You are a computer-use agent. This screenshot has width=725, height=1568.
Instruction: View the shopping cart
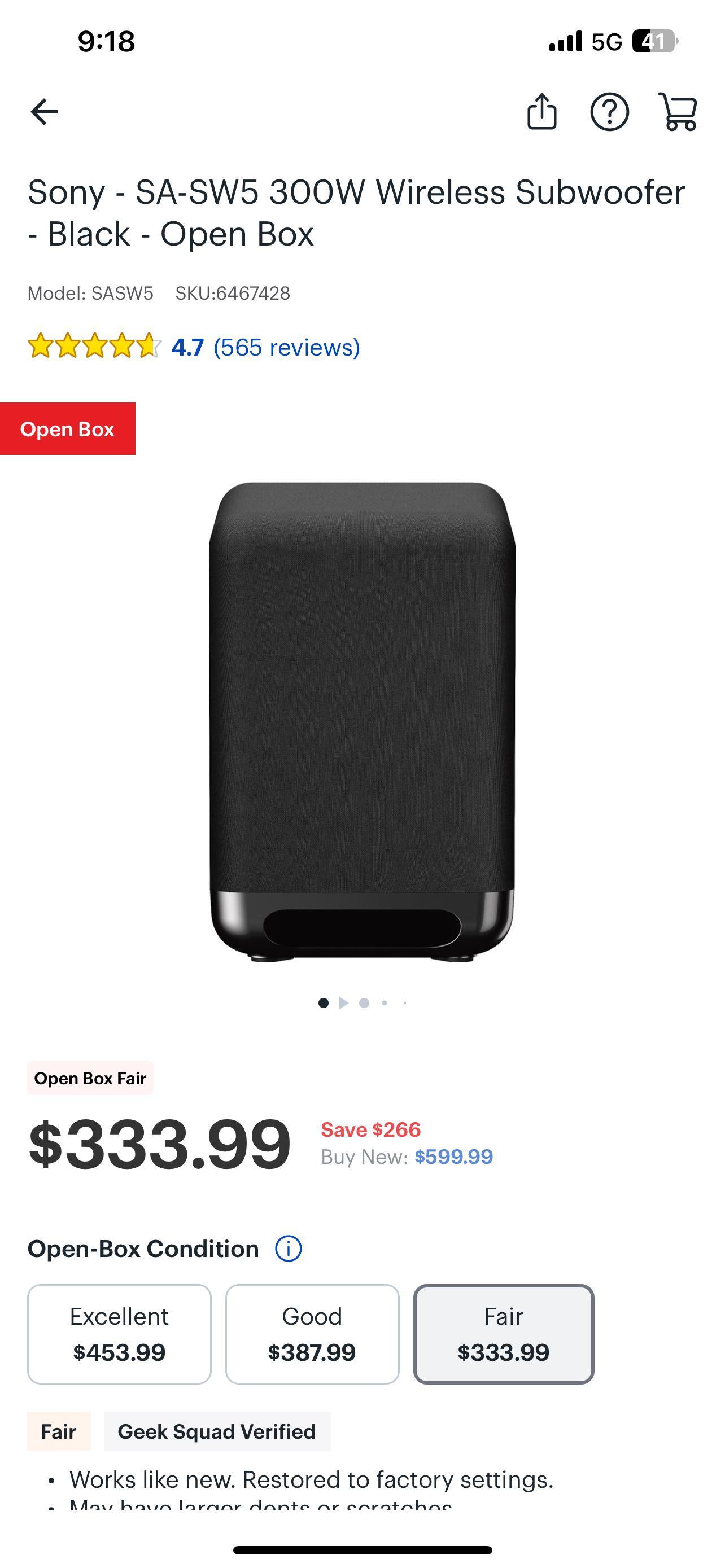(x=678, y=111)
